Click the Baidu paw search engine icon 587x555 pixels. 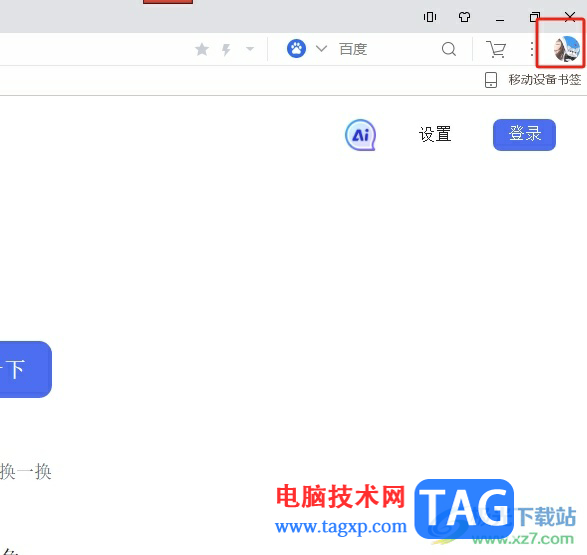point(296,49)
